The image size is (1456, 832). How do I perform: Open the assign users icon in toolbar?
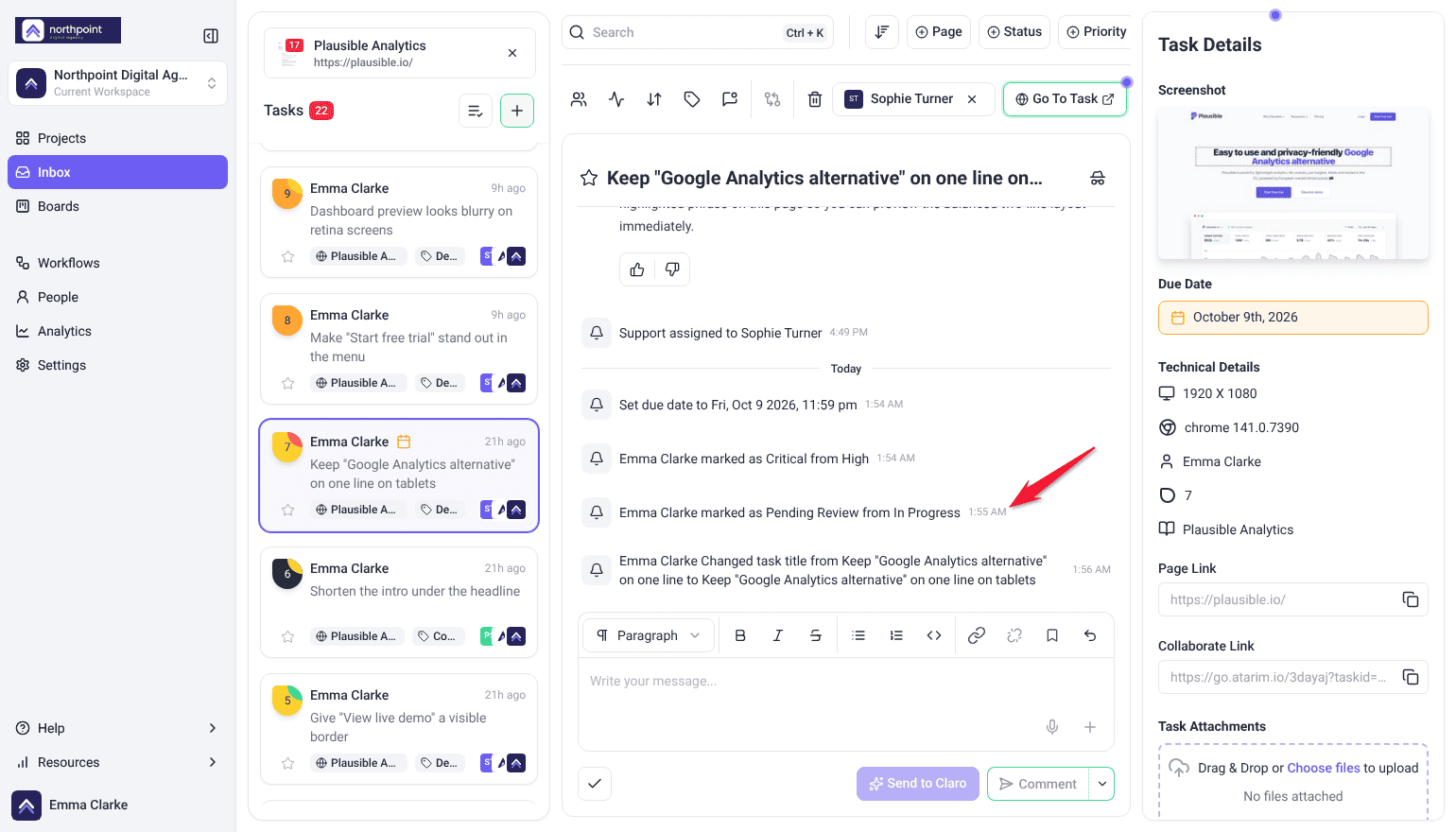(x=579, y=99)
